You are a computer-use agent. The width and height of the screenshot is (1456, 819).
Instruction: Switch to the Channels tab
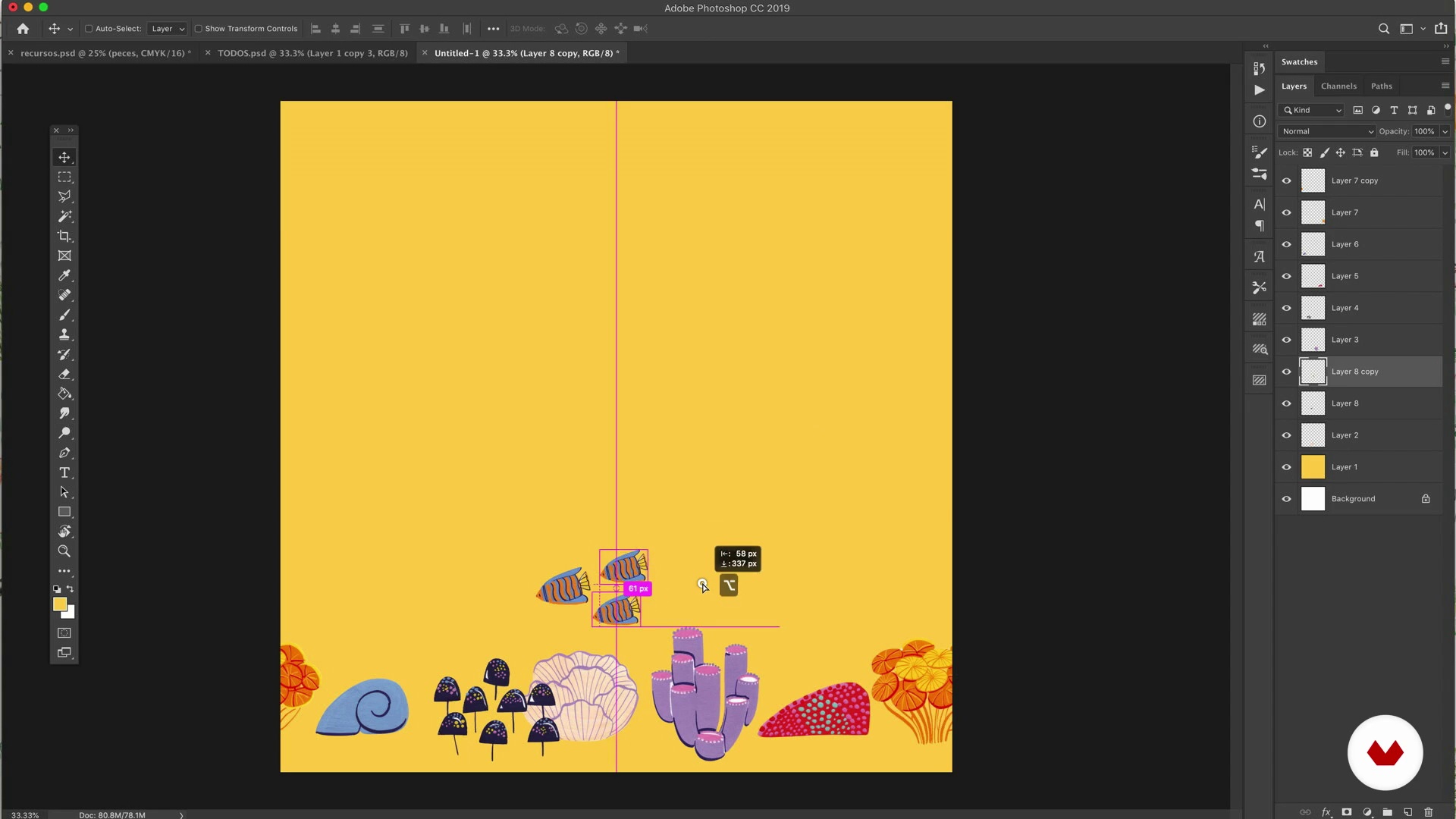1338,86
